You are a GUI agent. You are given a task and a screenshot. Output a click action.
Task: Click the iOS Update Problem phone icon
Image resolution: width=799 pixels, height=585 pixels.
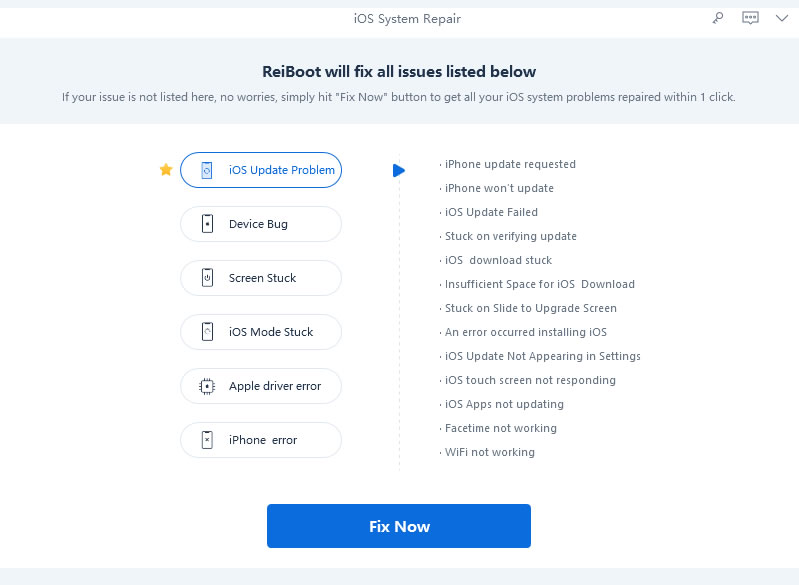click(x=207, y=170)
